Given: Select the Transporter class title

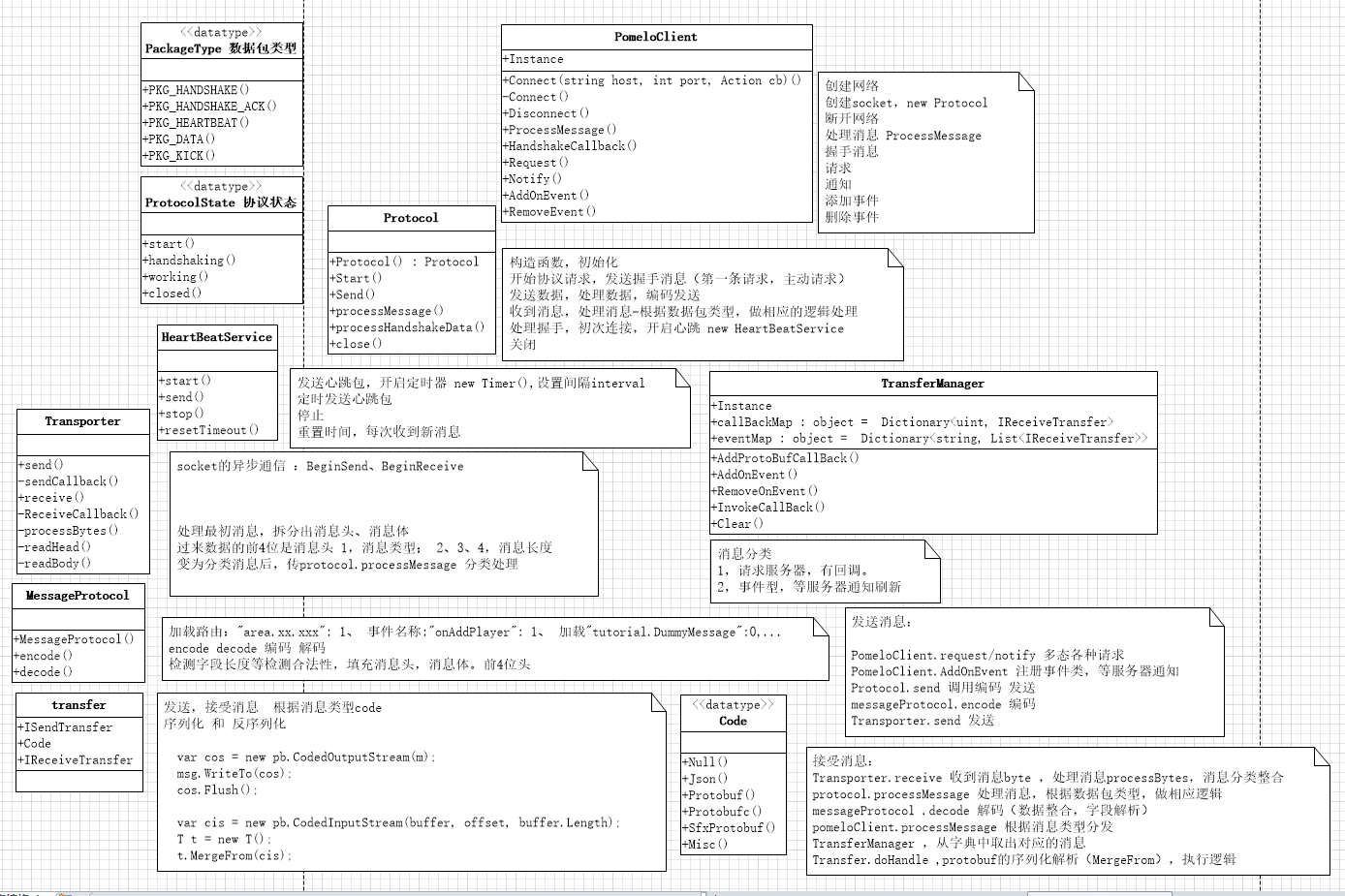Looking at the screenshot, I should (x=82, y=421).
